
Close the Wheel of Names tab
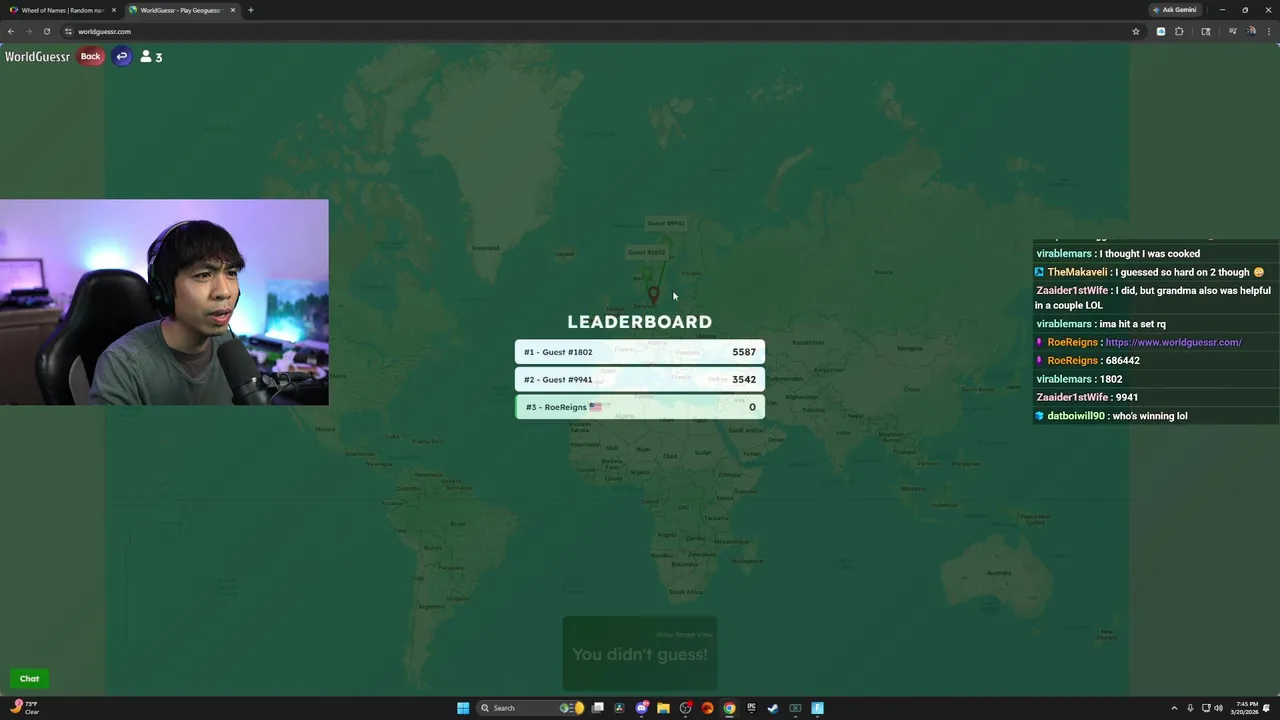point(114,10)
